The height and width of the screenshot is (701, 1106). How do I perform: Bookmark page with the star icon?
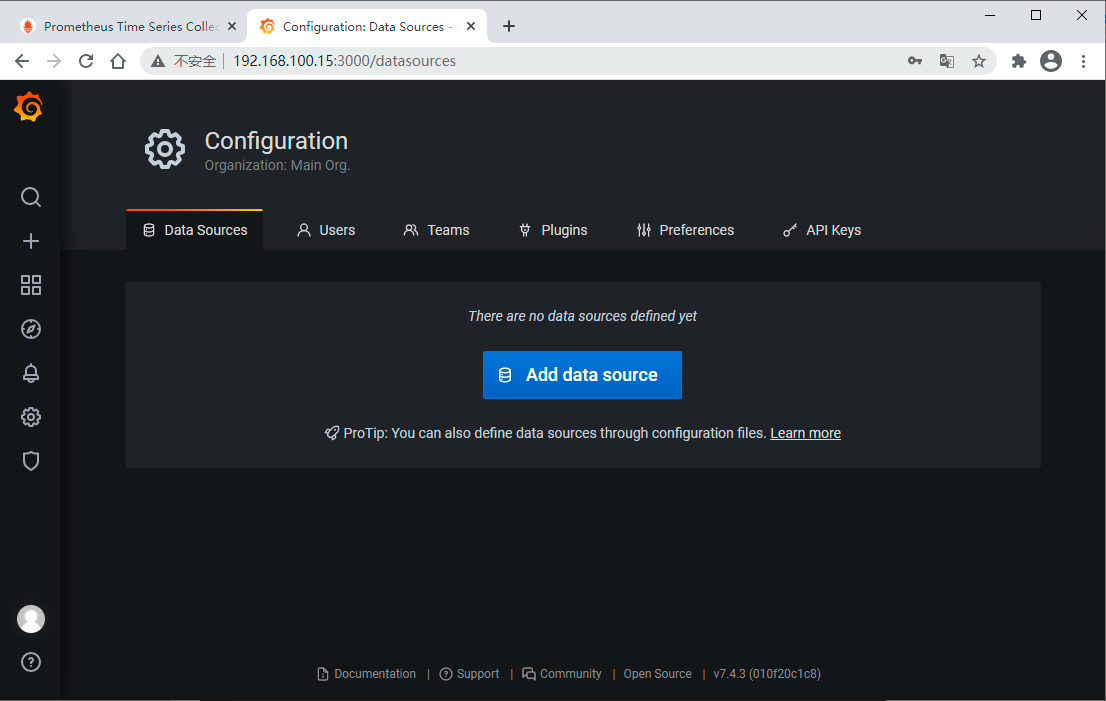[979, 61]
